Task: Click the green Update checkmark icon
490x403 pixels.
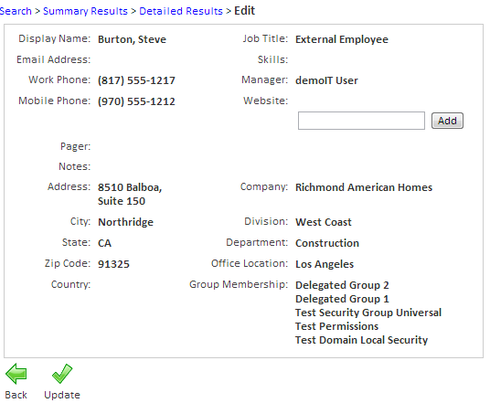Action: pos(62,374)
